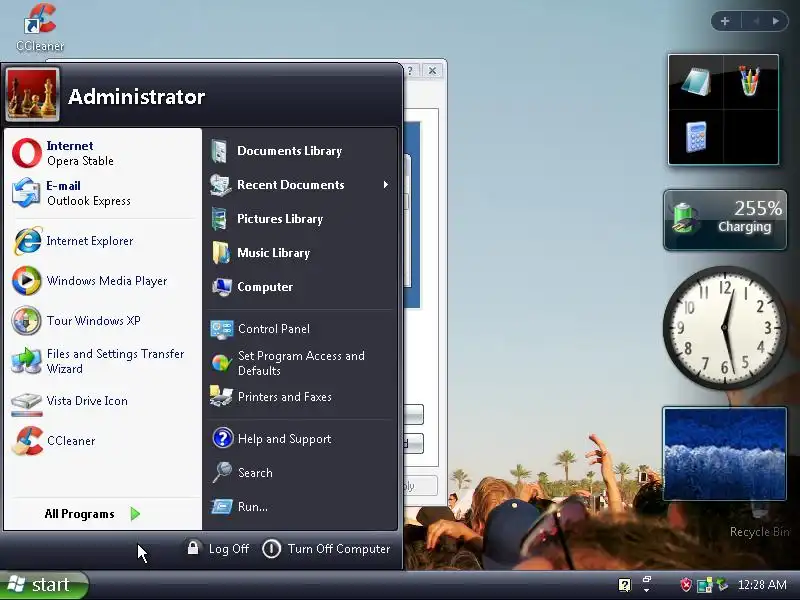The height and width of the screenshot is (600, 800).
Task: Open Printers and Faxes icon
Action: [x=221, y=396]
